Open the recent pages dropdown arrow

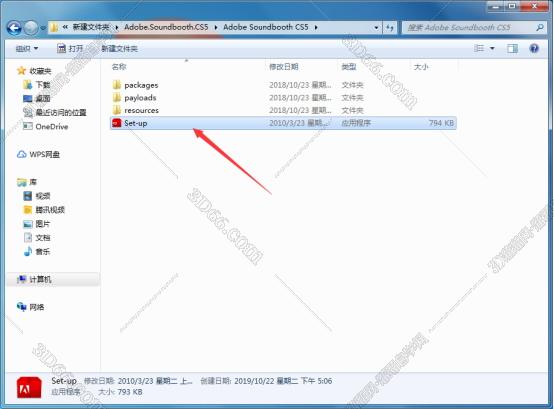coord(43,28)
